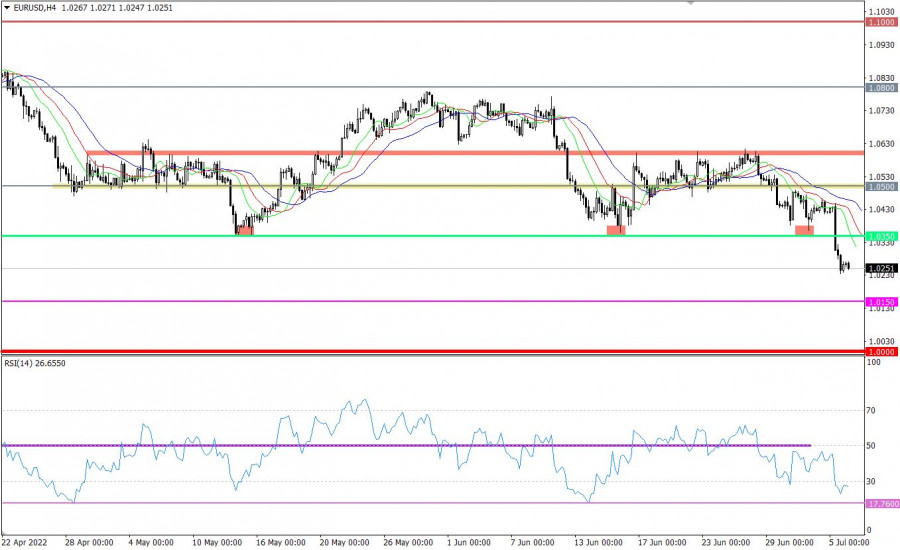Click the chart shift triangle marker at top

[x=689, y=4]
